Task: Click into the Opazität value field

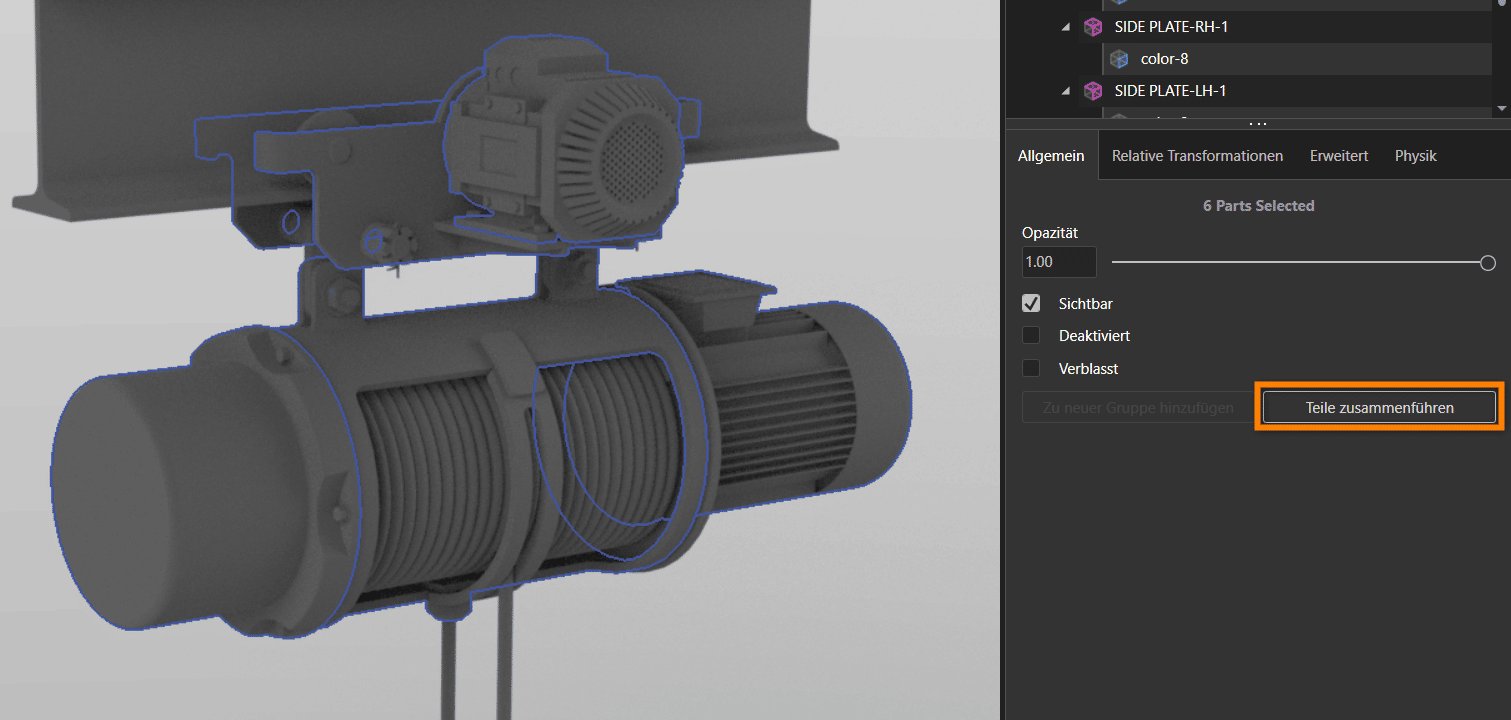Action: [1058, 262]
